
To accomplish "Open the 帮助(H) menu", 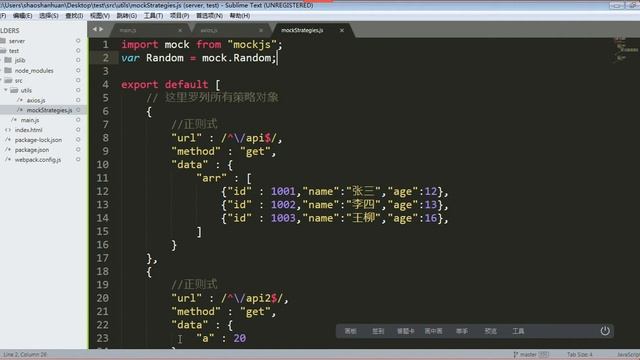I will point(240,16).
